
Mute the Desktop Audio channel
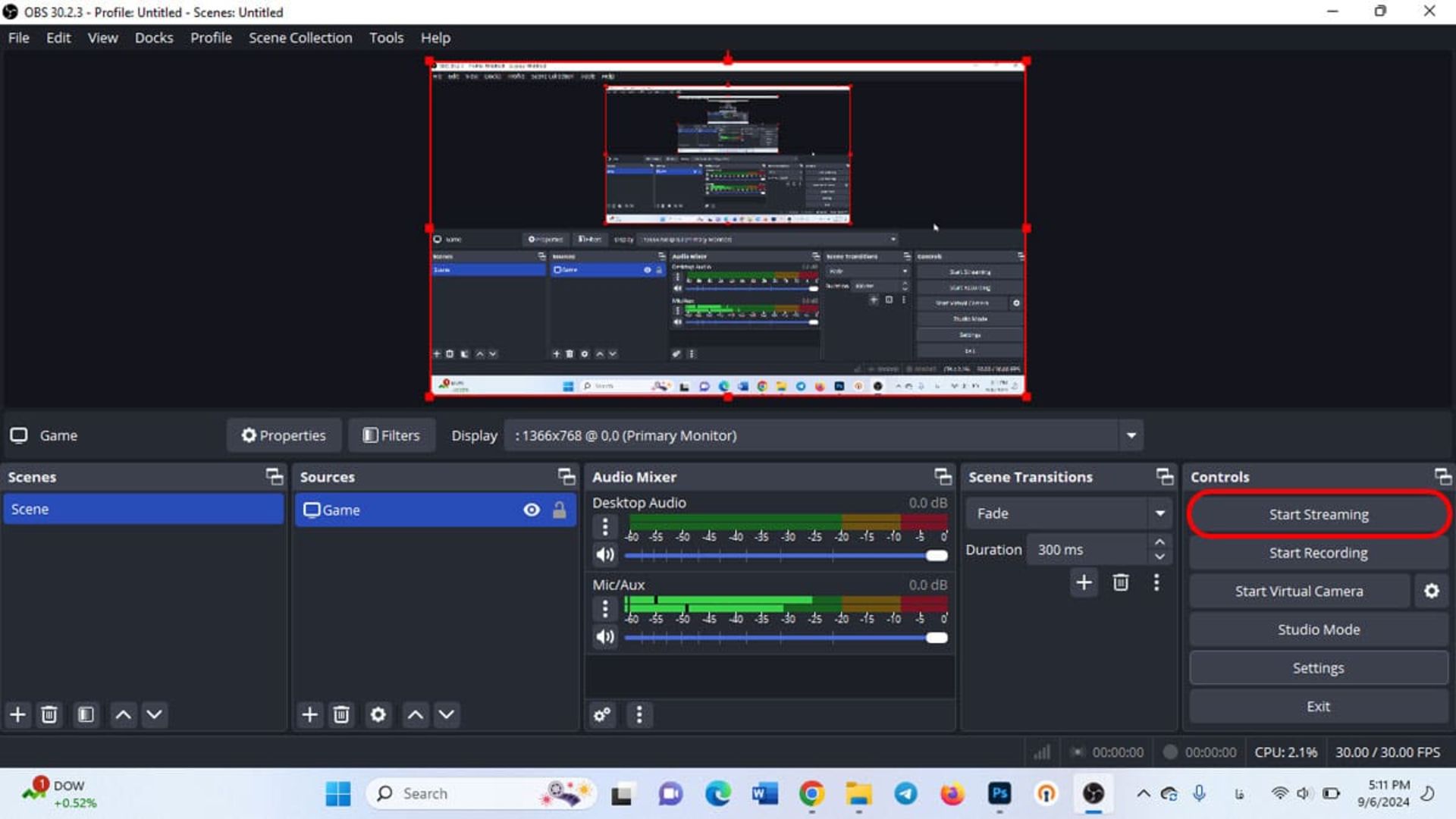coord(604,555)
